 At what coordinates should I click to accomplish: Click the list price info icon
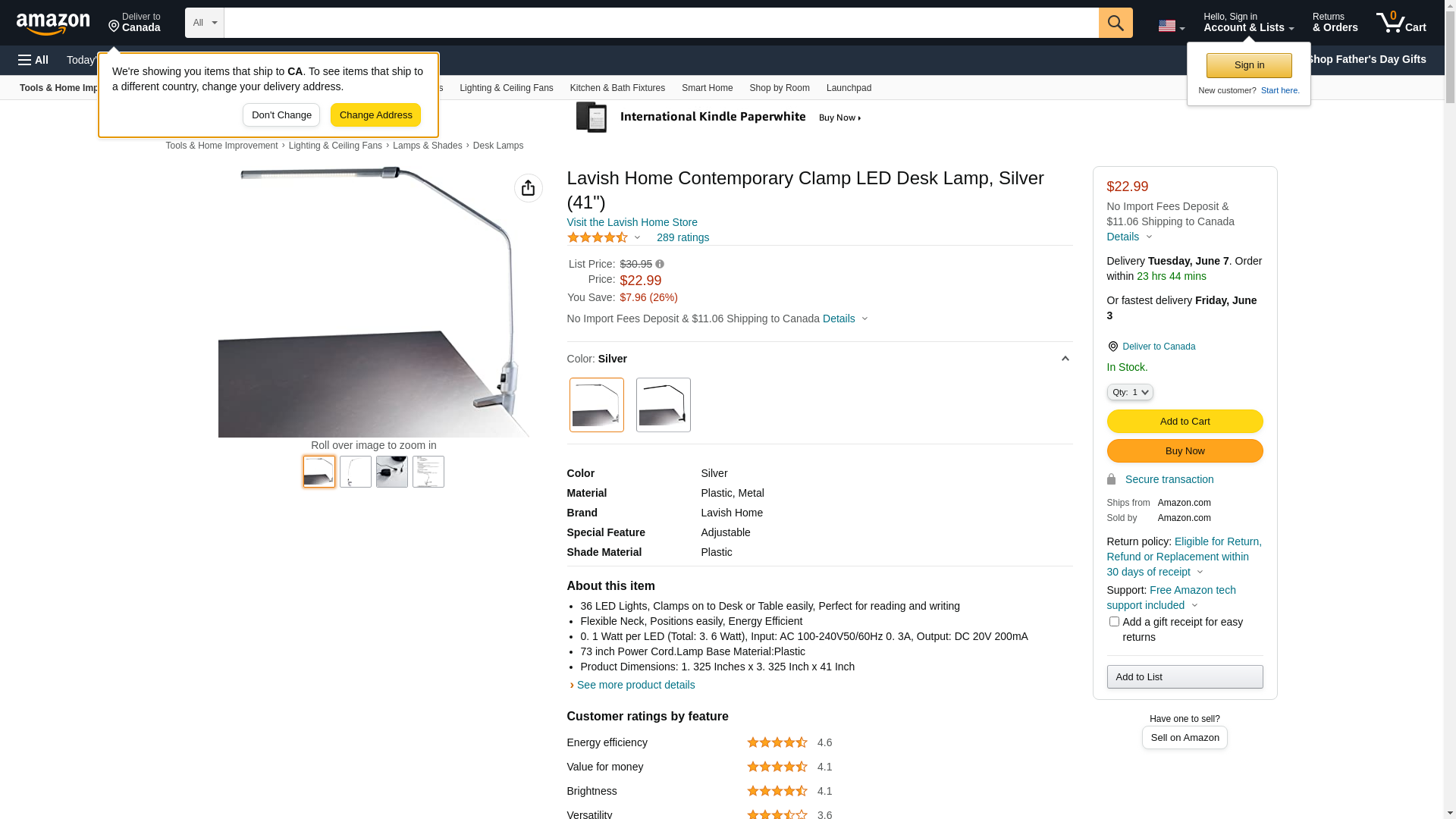[x=660, y=265]
